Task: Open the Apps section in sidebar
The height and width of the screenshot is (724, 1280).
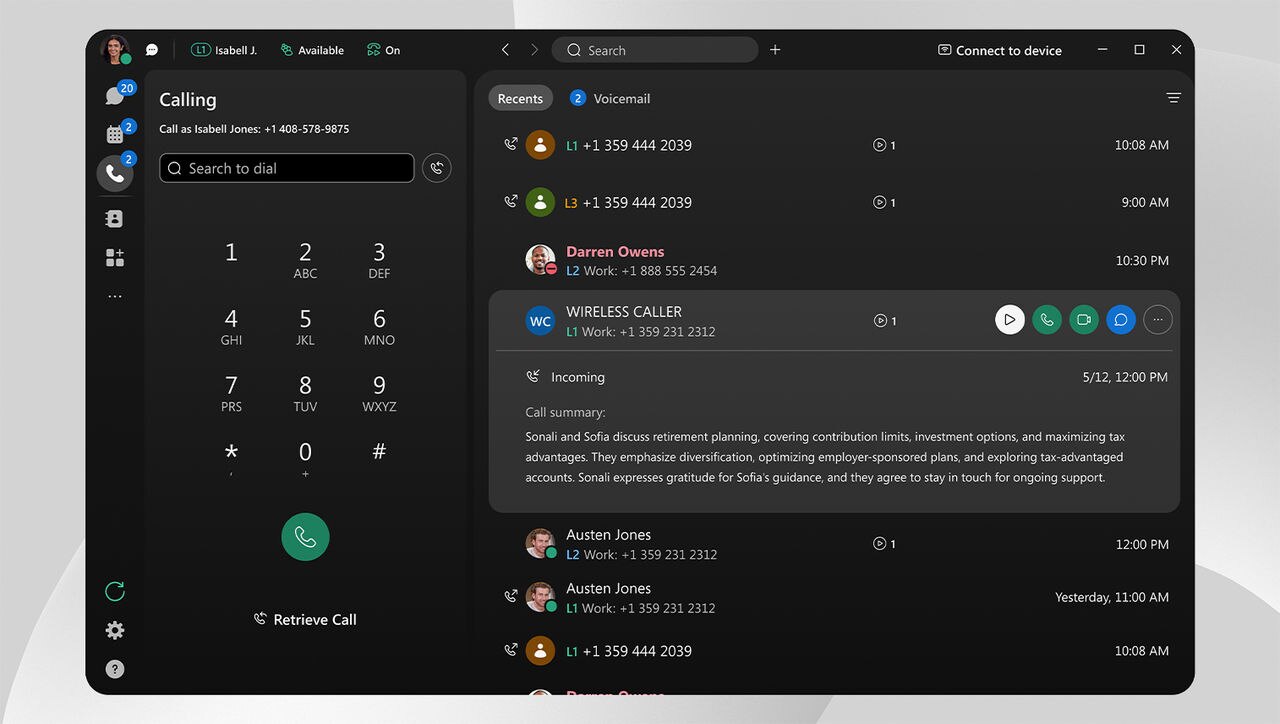Action: click(x=114, y=257)
